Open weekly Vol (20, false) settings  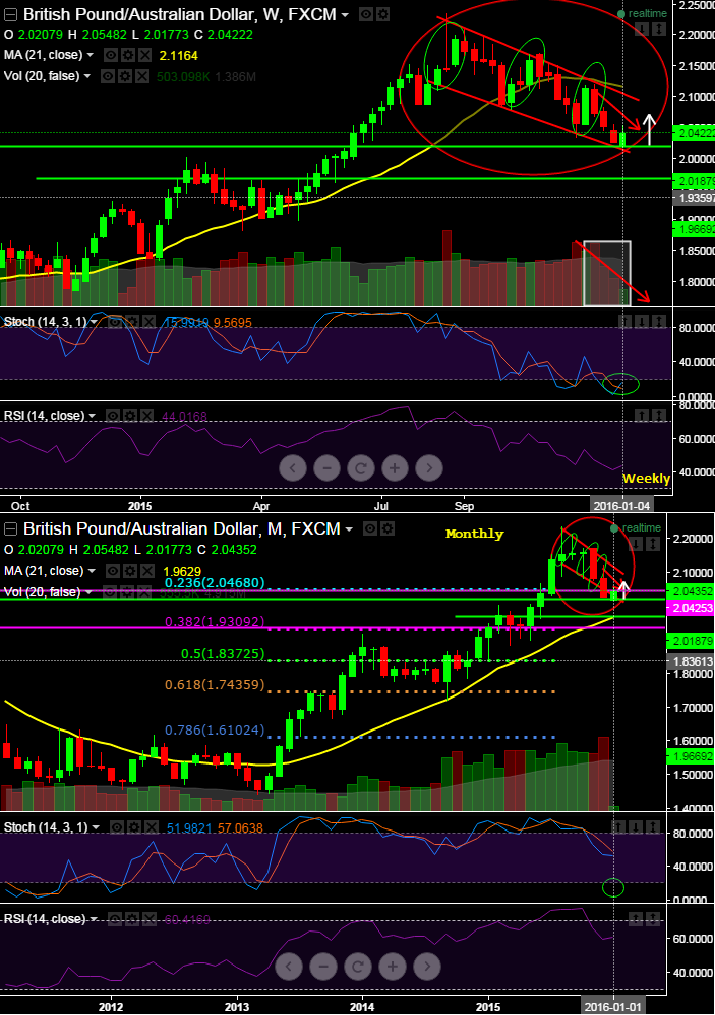click(124, 76)
